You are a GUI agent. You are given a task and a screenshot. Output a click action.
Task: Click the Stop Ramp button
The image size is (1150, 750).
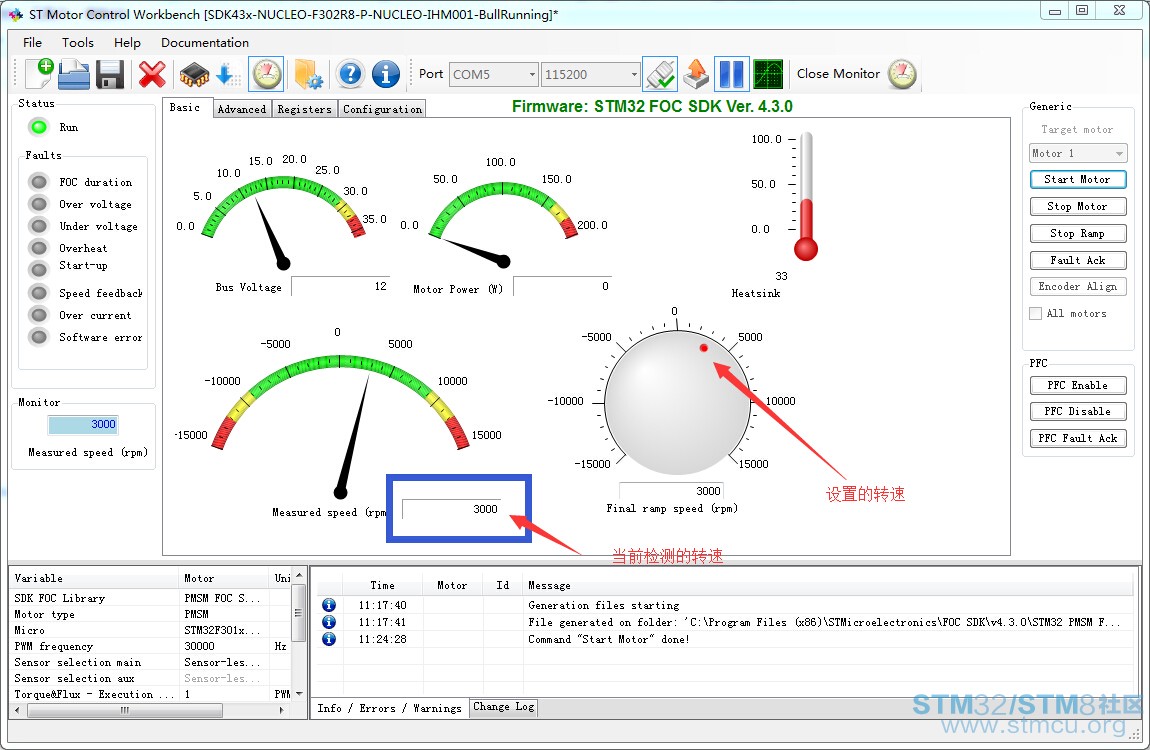[1077, 233]
